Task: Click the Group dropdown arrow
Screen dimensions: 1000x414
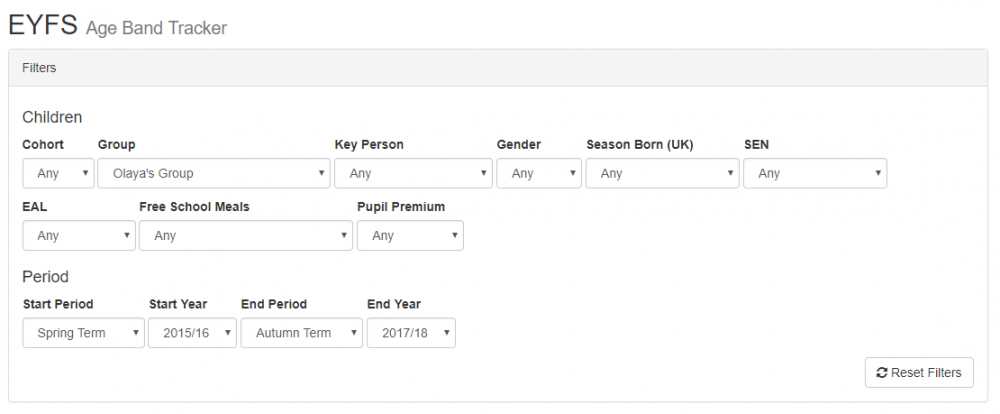Action: (321, 174)
